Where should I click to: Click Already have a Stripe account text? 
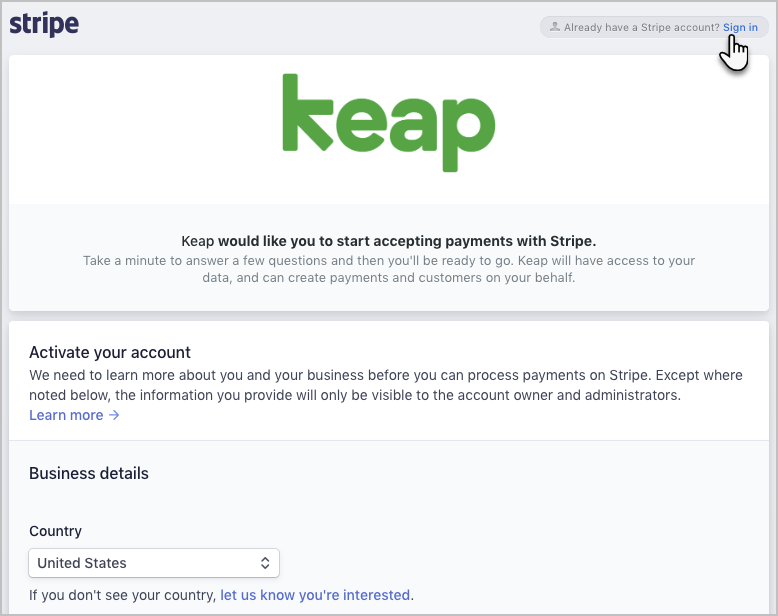(x=642, y=27)
